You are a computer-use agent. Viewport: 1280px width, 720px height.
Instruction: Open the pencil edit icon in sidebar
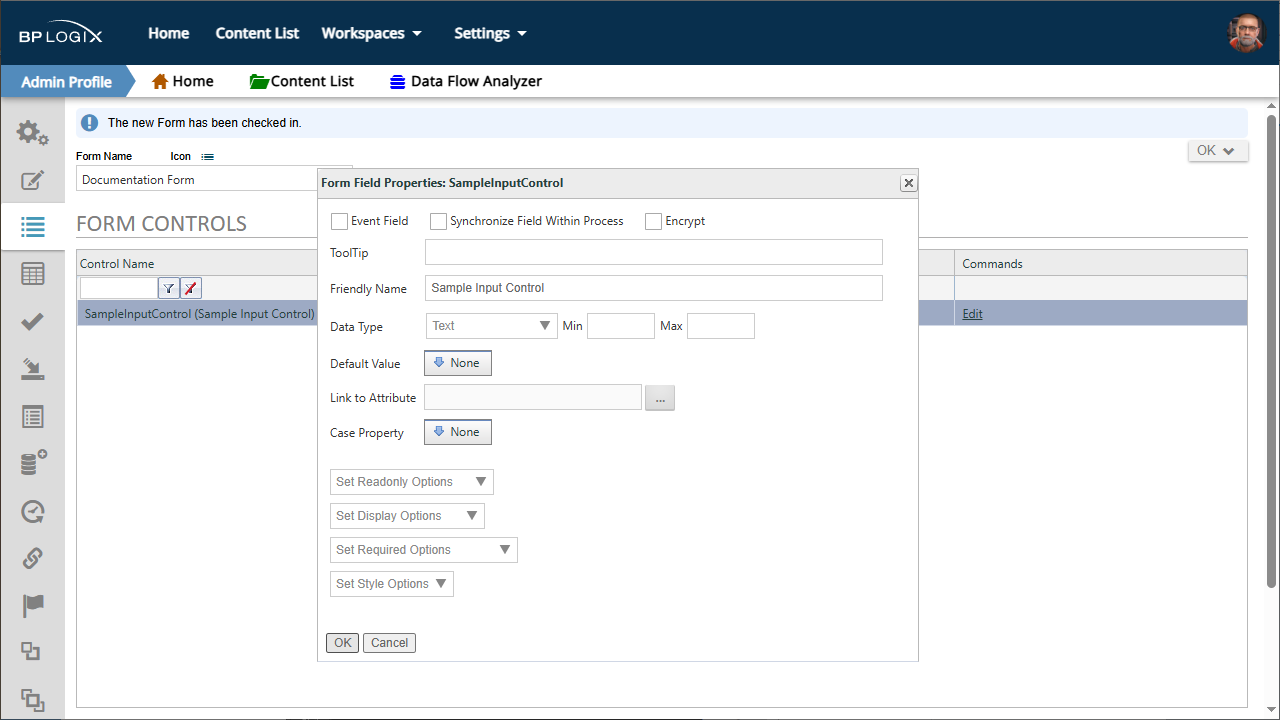pyautogui.click(x=32, y=181)
